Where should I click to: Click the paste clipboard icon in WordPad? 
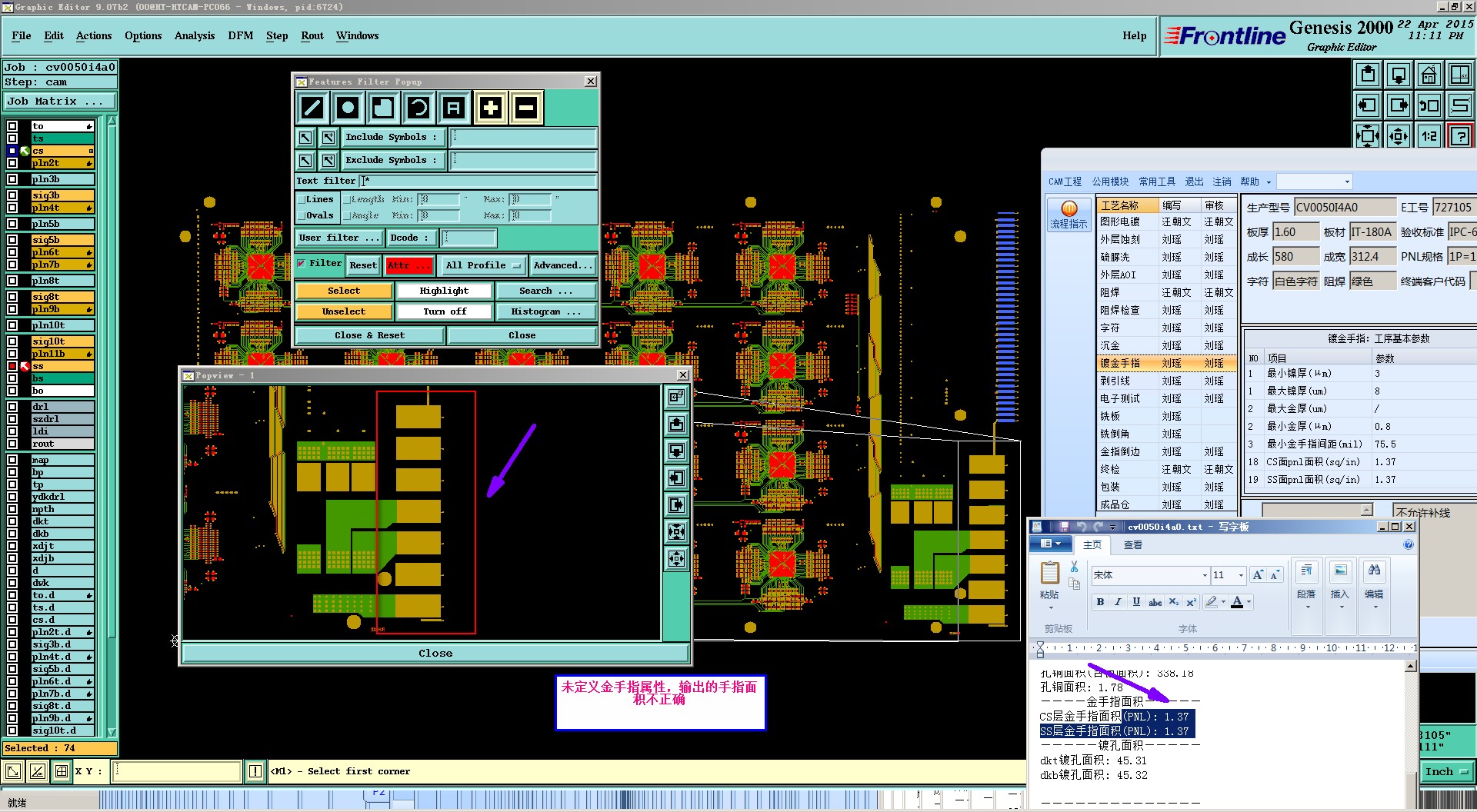(x=1049, y=573)
